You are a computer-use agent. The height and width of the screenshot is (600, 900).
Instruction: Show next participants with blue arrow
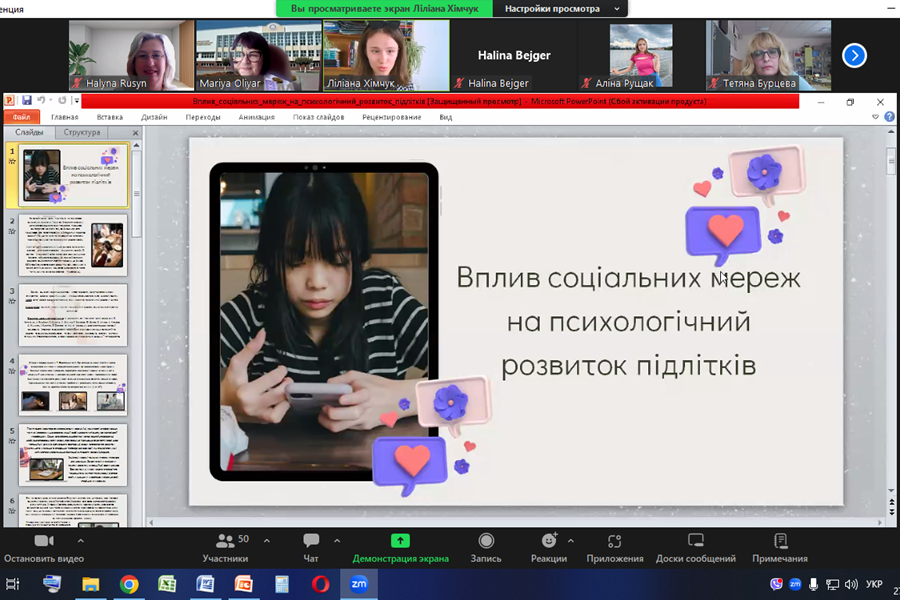[x=854, y=55]
